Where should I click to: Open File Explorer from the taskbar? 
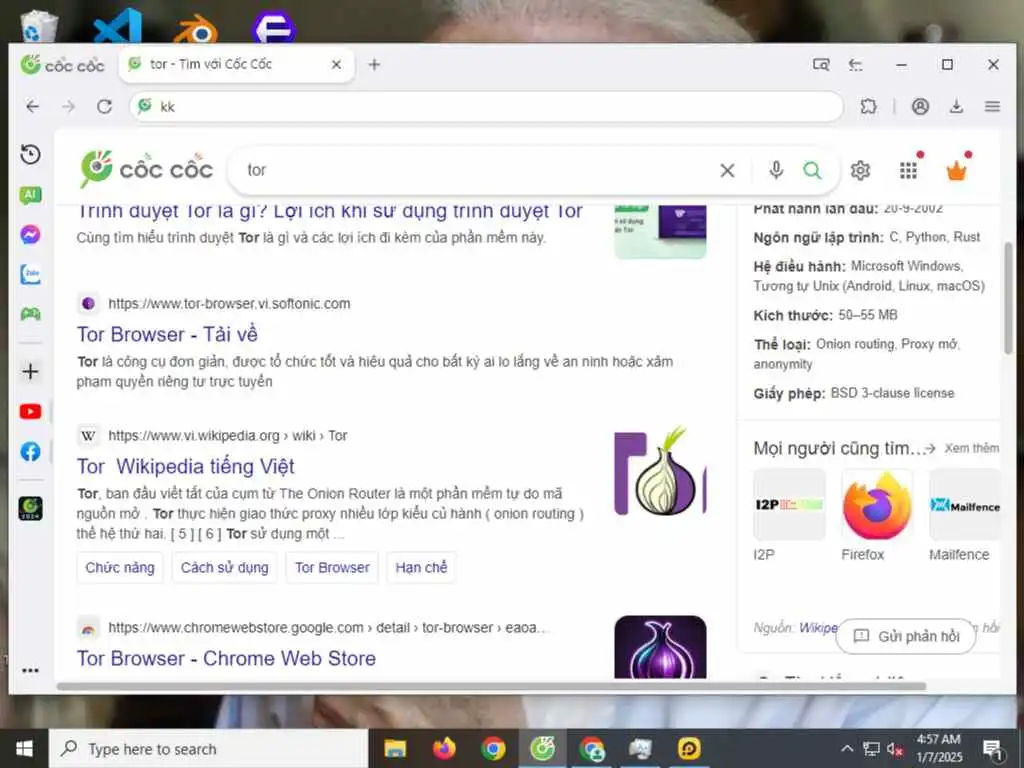click(x=394, y=748)
